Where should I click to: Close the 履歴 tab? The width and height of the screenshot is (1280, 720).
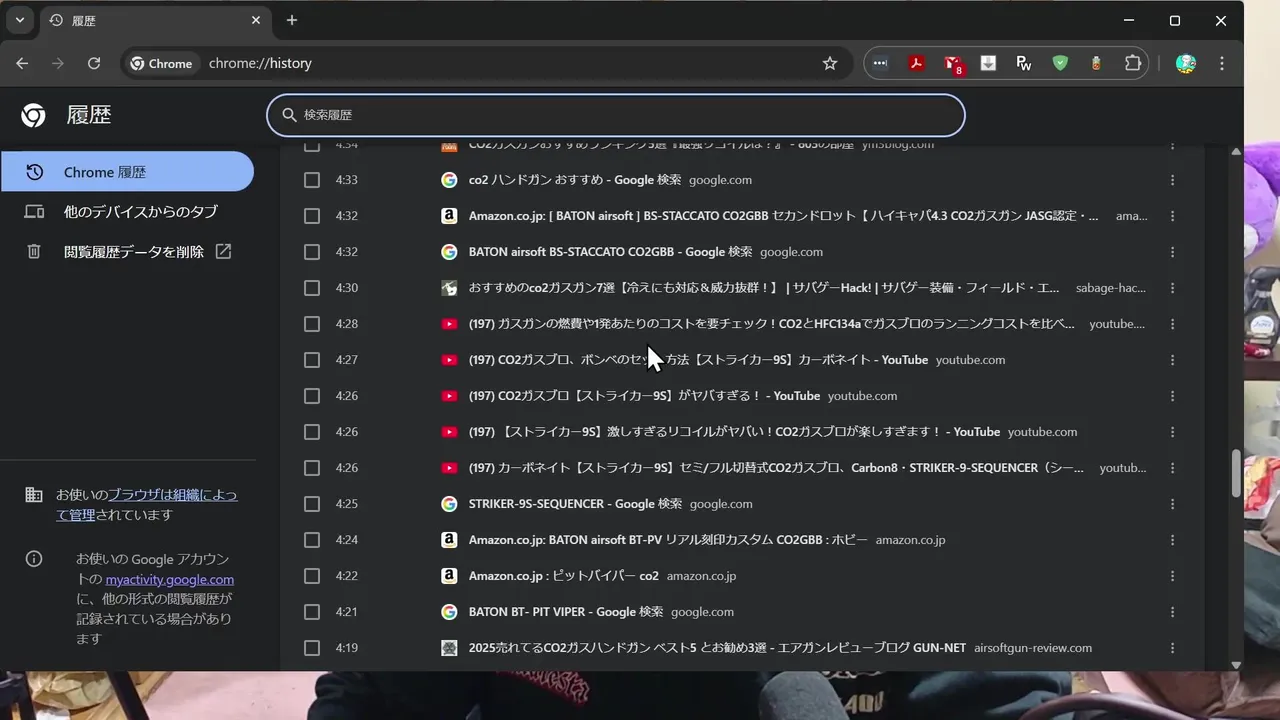pos(256,20)
